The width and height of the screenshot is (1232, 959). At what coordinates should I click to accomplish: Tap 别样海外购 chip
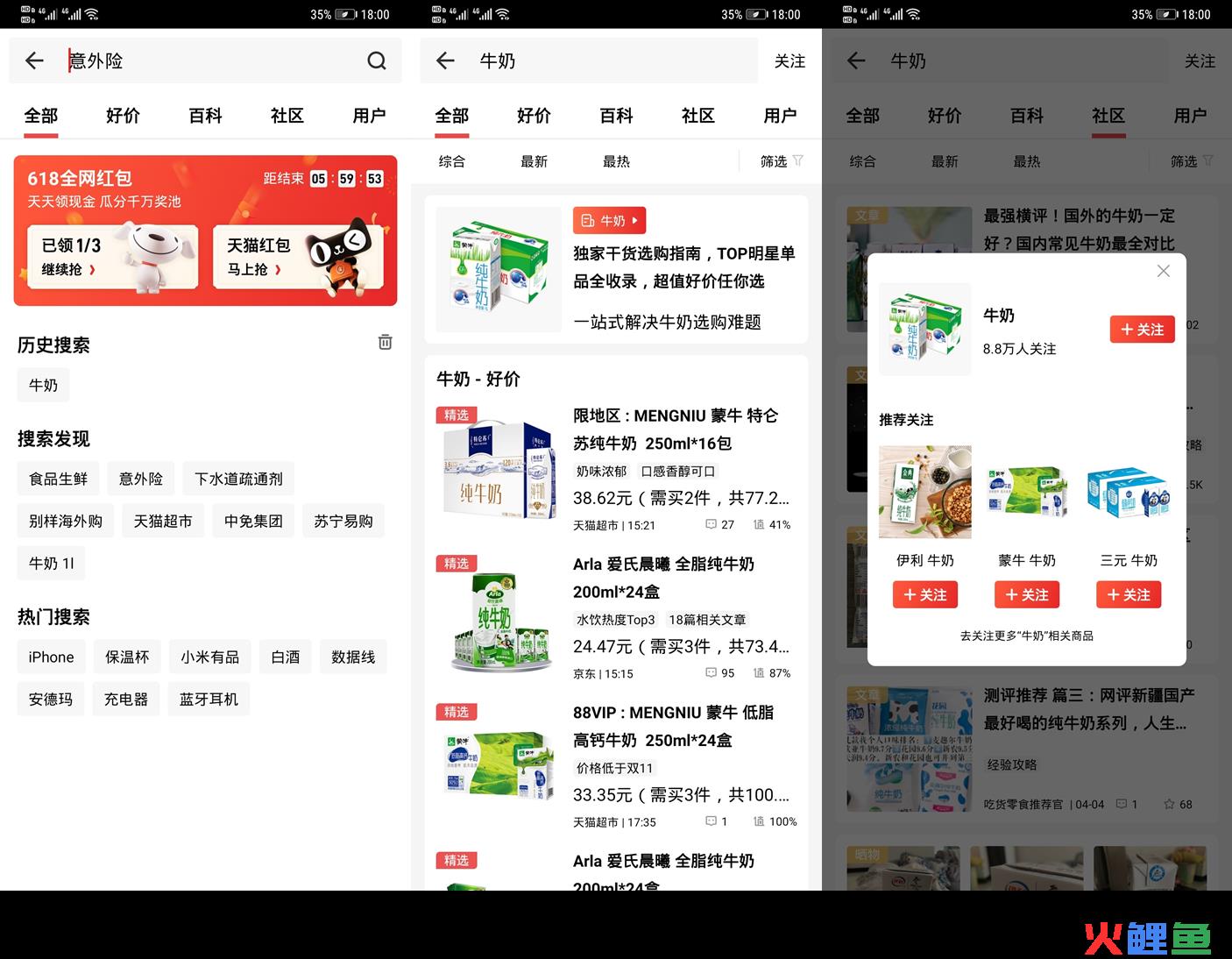coord(66,521)
